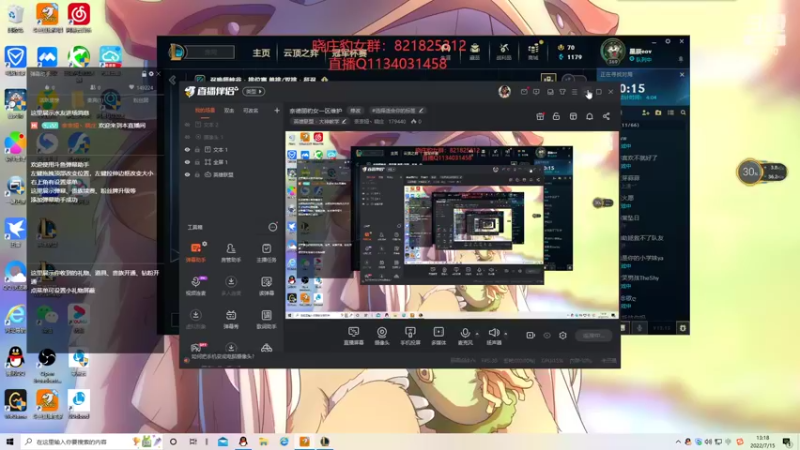
Task: Open File Explorer from the taskbar
Action: [x=263, y=442]
